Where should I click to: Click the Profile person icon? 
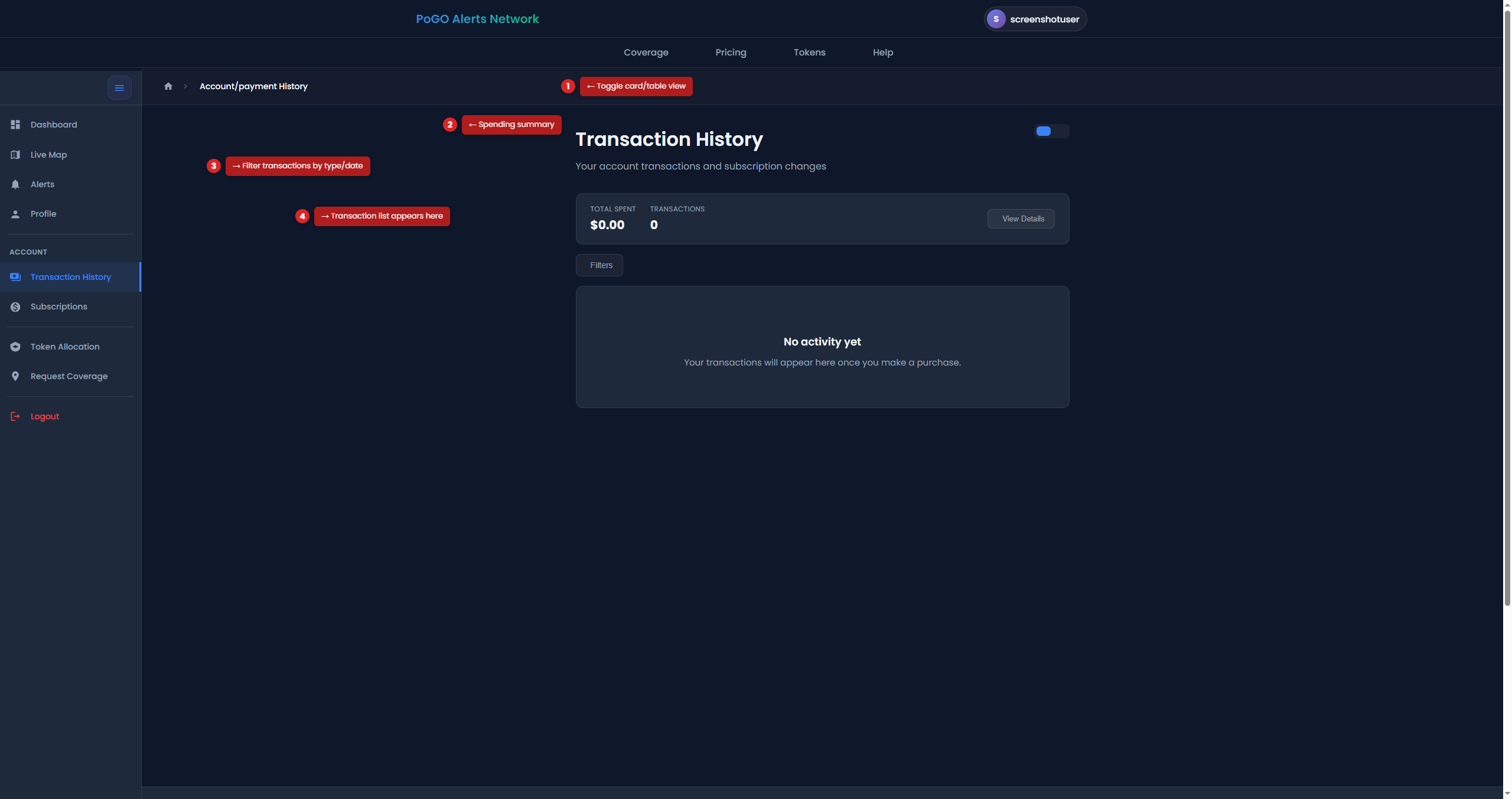point(15,214)
